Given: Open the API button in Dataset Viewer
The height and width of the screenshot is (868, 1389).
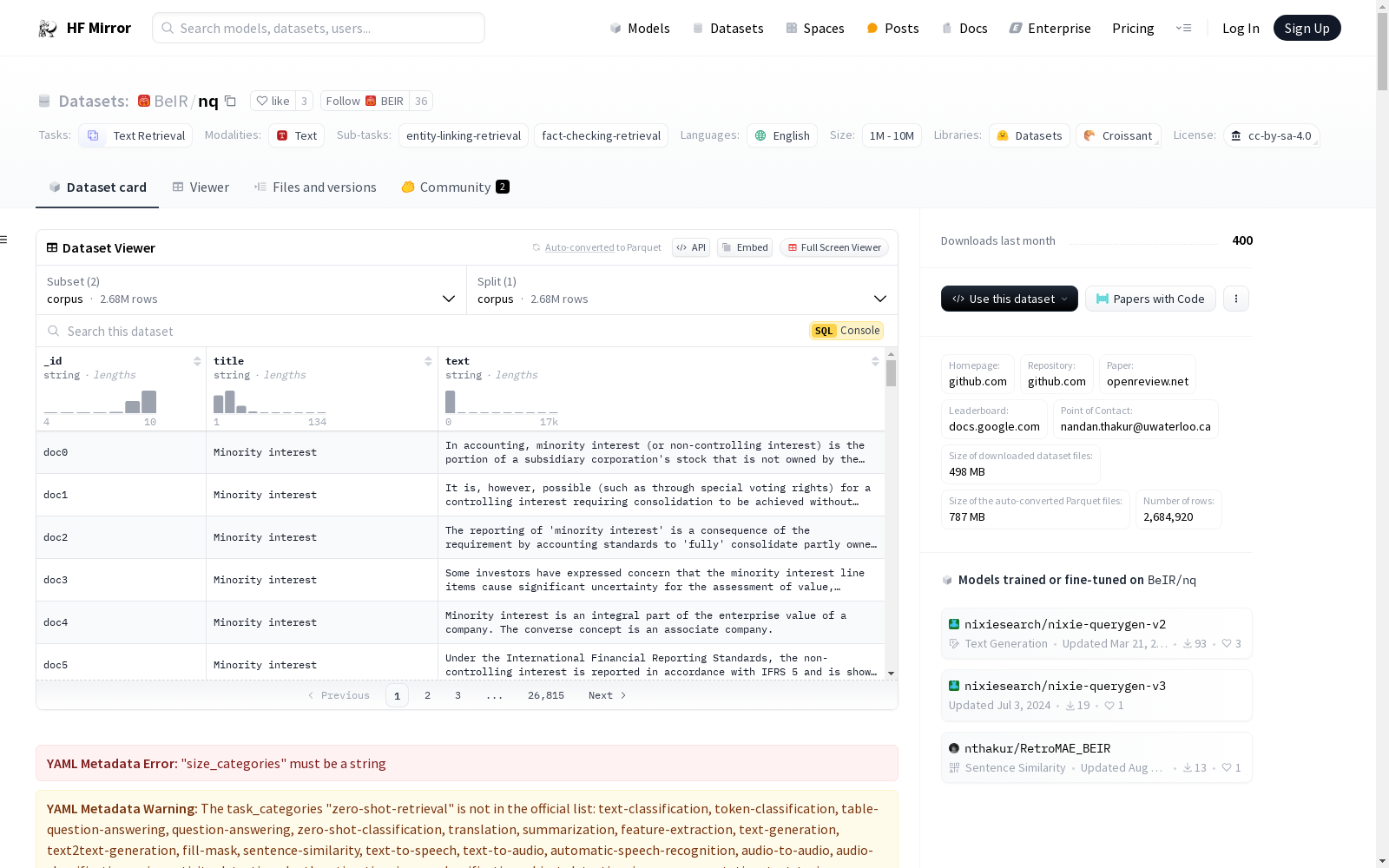Looking at the screenshot, I should click(691, 247).
